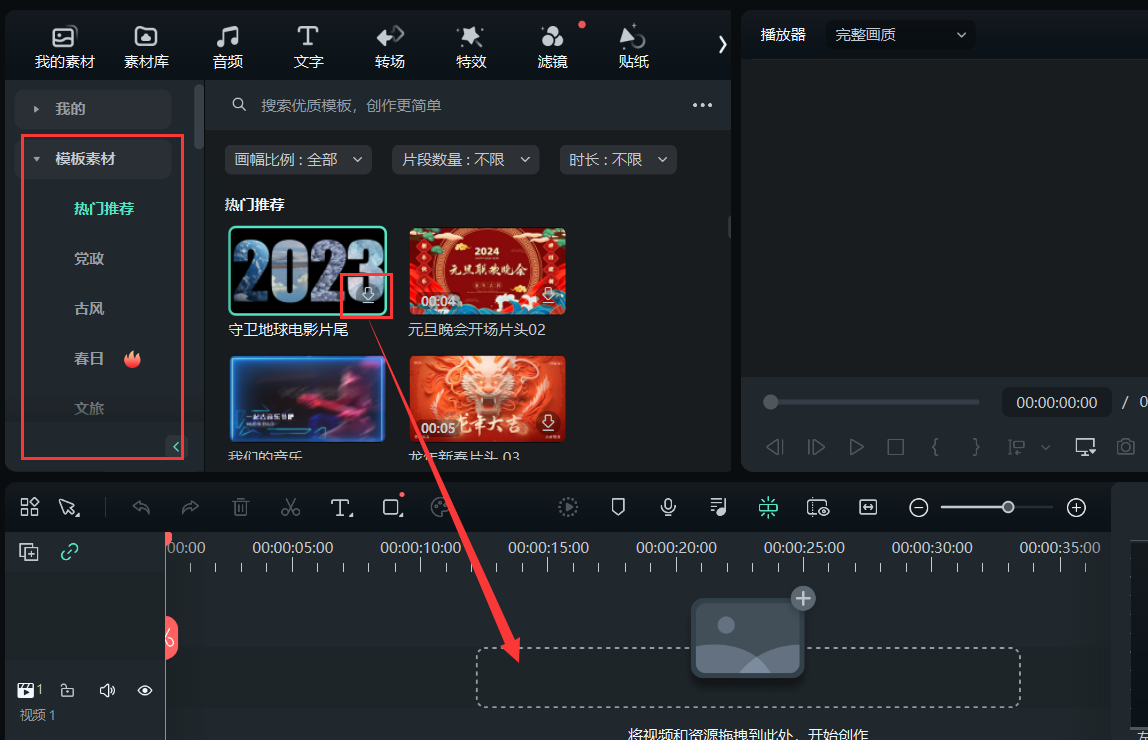
Task: Click the 搜索优质模板 search field
Action: point(460,105)
